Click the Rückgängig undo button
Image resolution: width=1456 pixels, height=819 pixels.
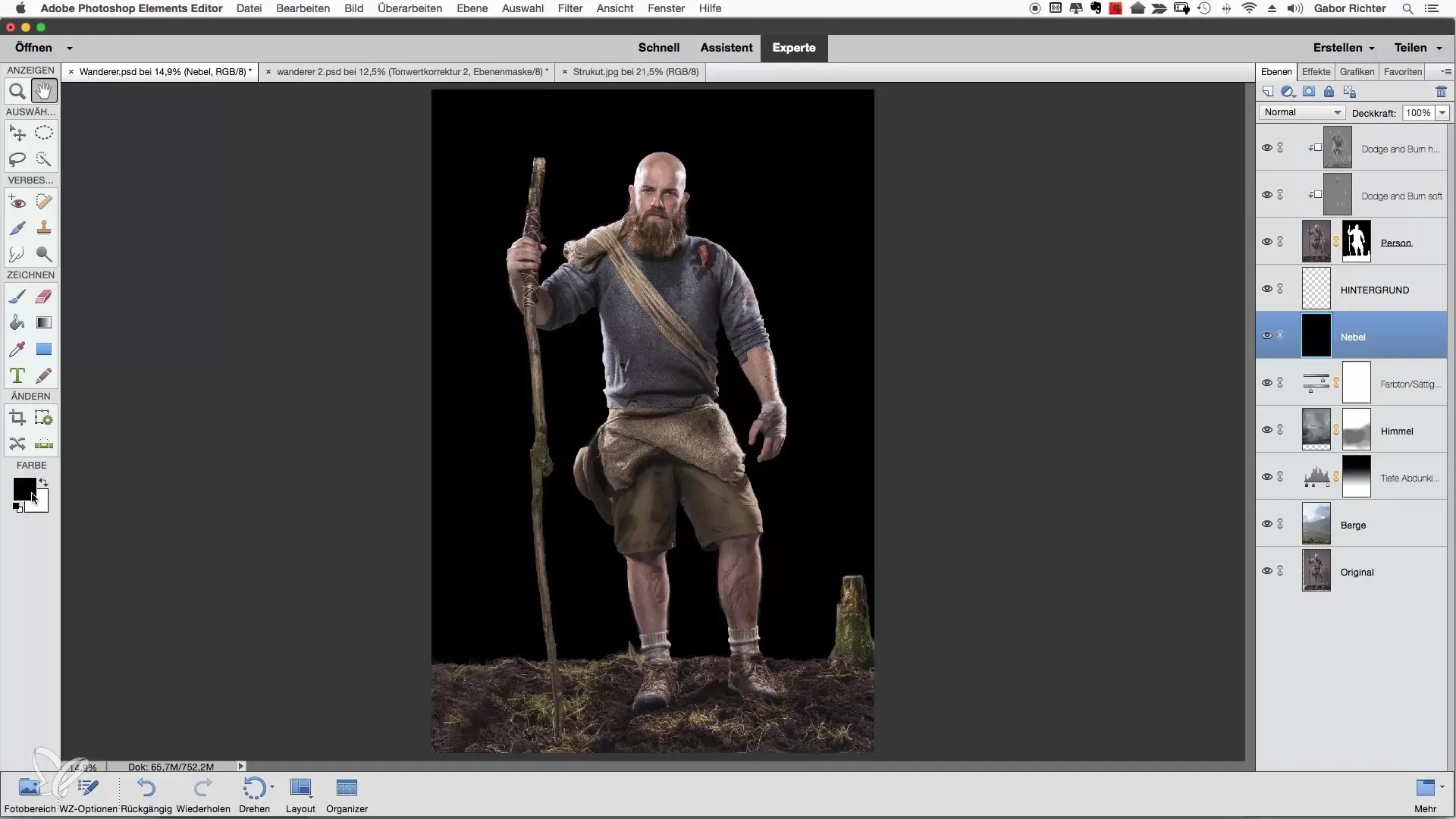tap(146, 795)
